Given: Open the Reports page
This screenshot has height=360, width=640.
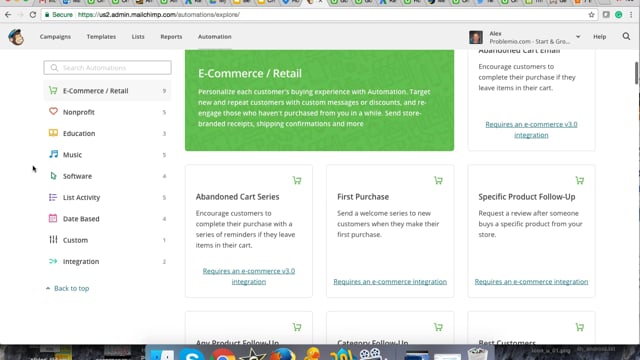Looking at the screenshot, I should (171, 37).
